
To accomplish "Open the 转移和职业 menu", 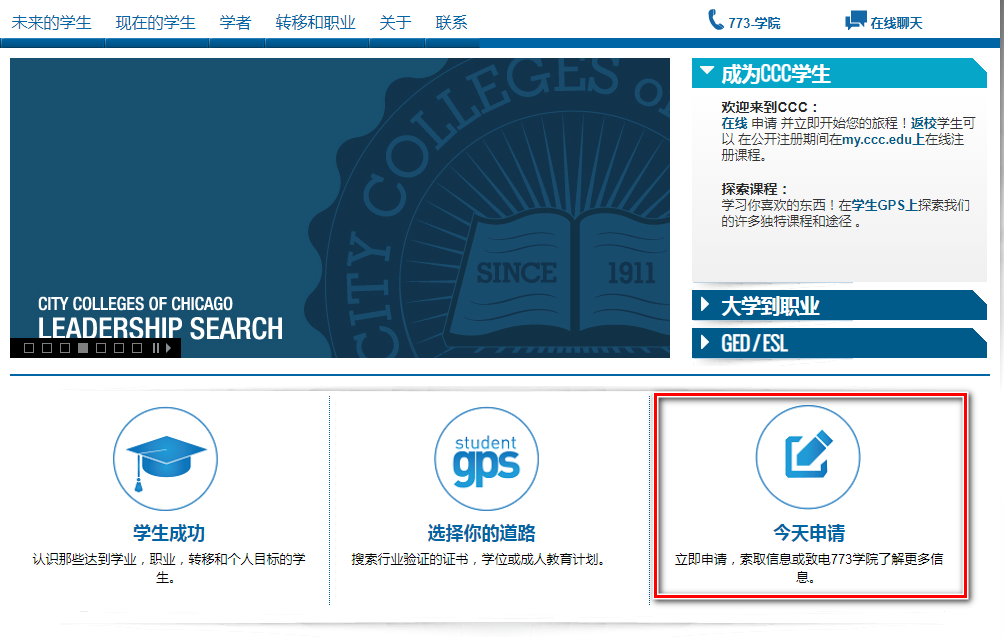I will pos(316,22).
